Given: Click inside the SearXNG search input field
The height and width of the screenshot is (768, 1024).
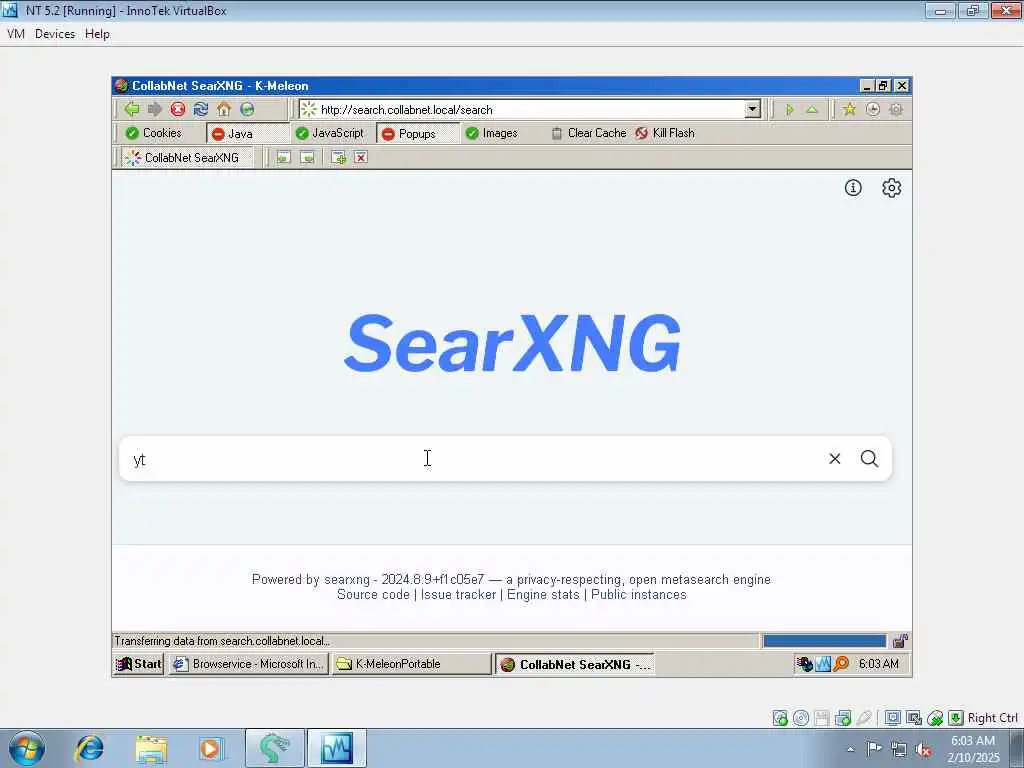Looking at the screenshot, I should pyautogui.click(x=477, y=459).
